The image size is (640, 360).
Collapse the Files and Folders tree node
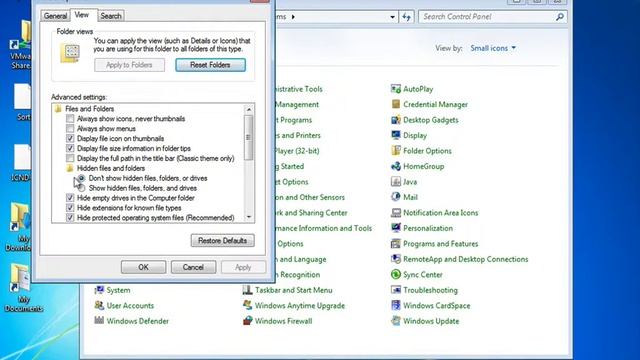pyautogui.click(x=58, y=109)
